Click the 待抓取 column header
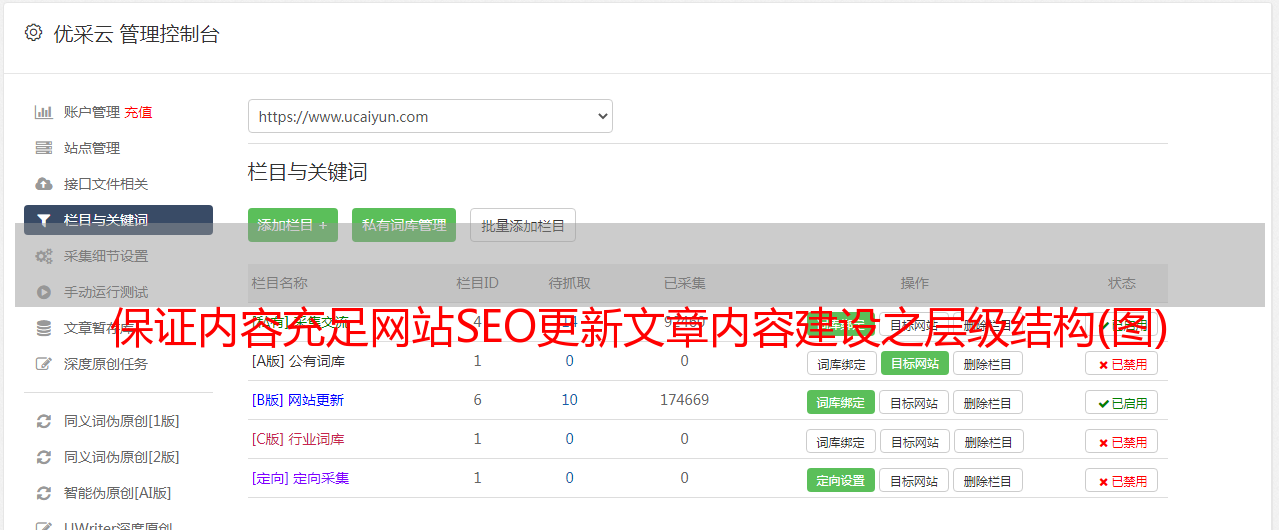Screen dimensions: 1279x530 pos(569,283)
